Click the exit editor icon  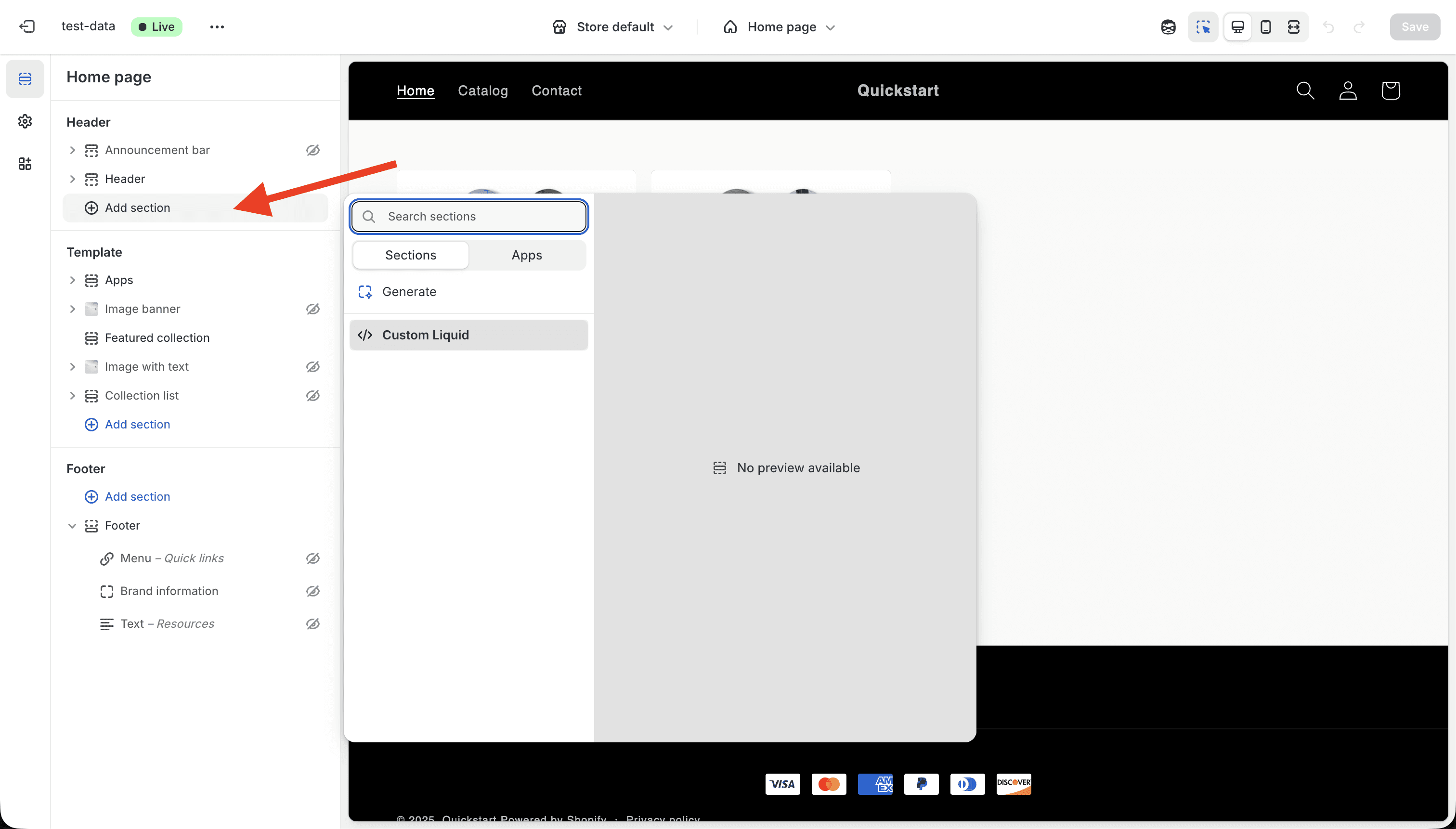pos(27,27)
